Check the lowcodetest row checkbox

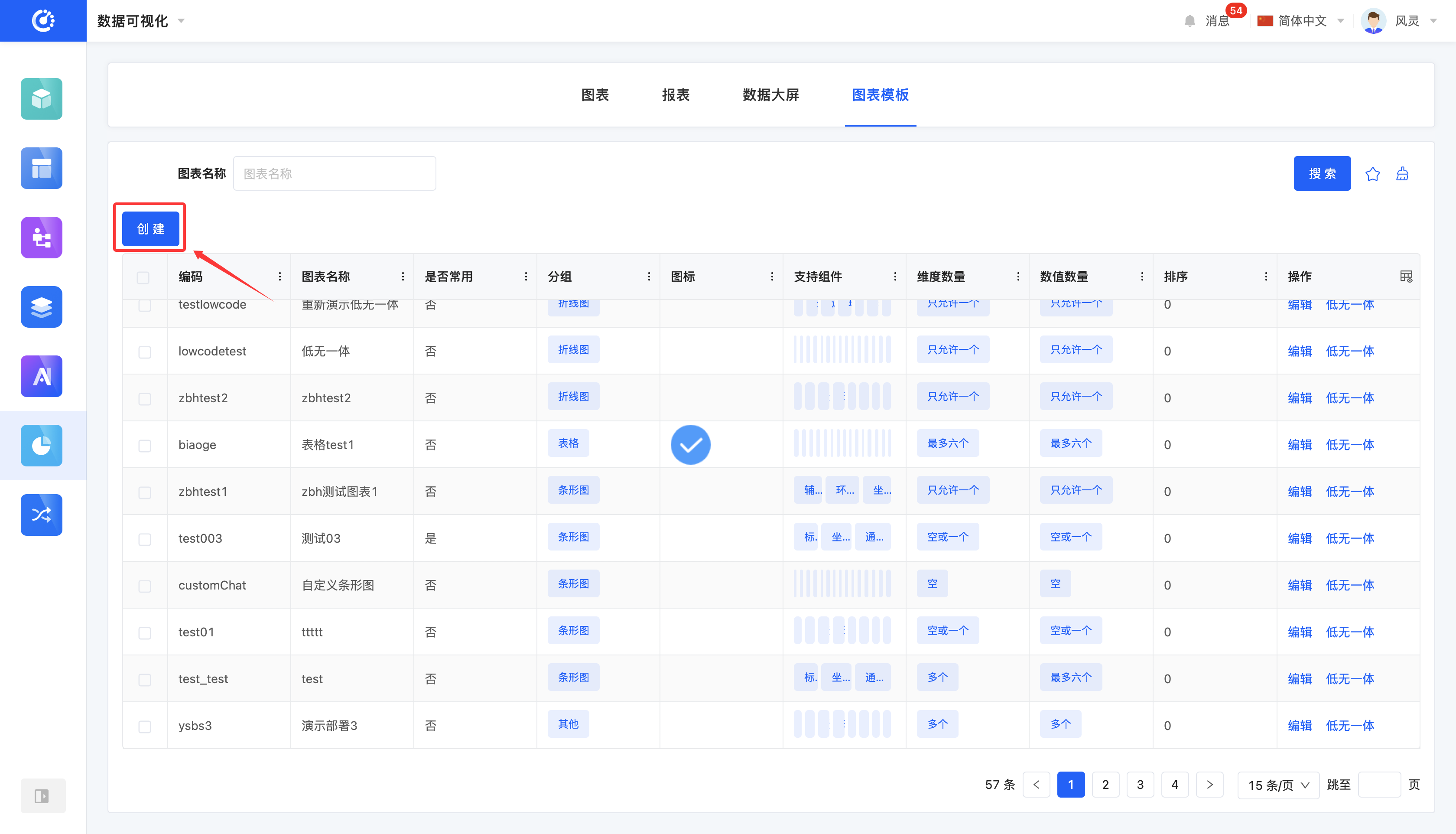[144, 352]
